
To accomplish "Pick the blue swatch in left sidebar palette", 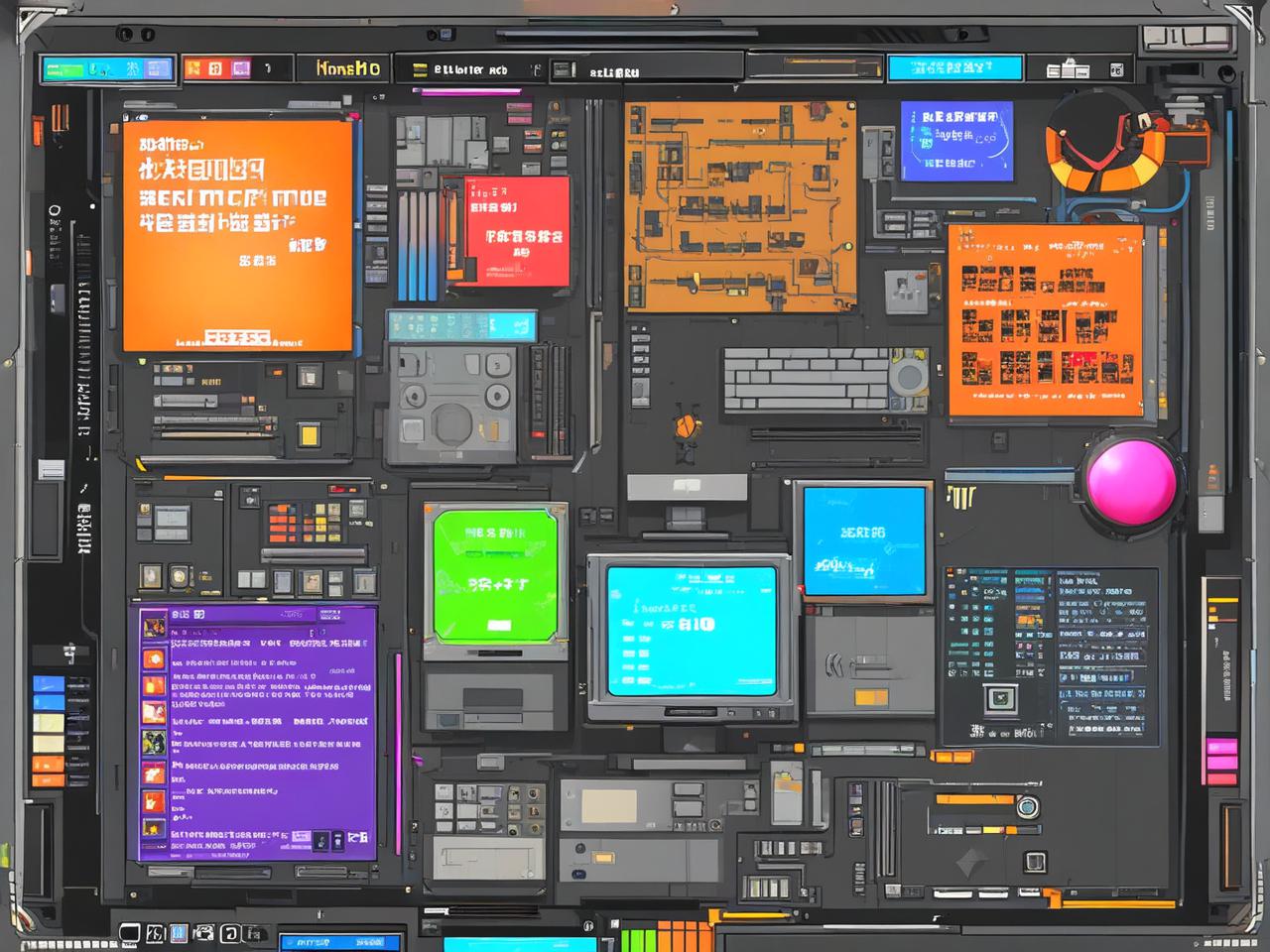I will pos(49,685).
